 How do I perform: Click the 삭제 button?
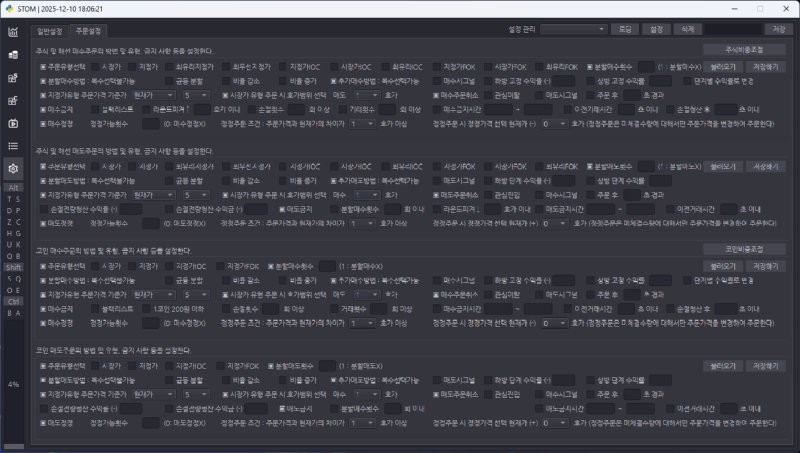[x=688, y=29]
